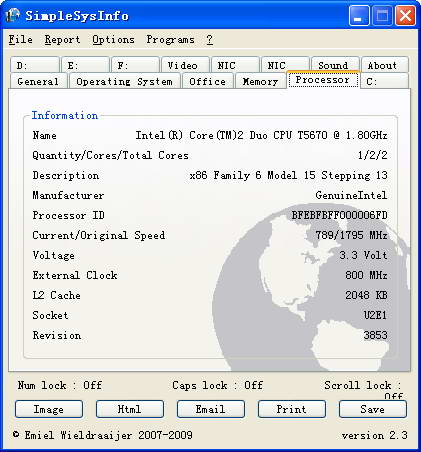Viewport: 421px width, 452px height.
Task: Switch to the E: drive tab
Action: (x=85, y=65)
